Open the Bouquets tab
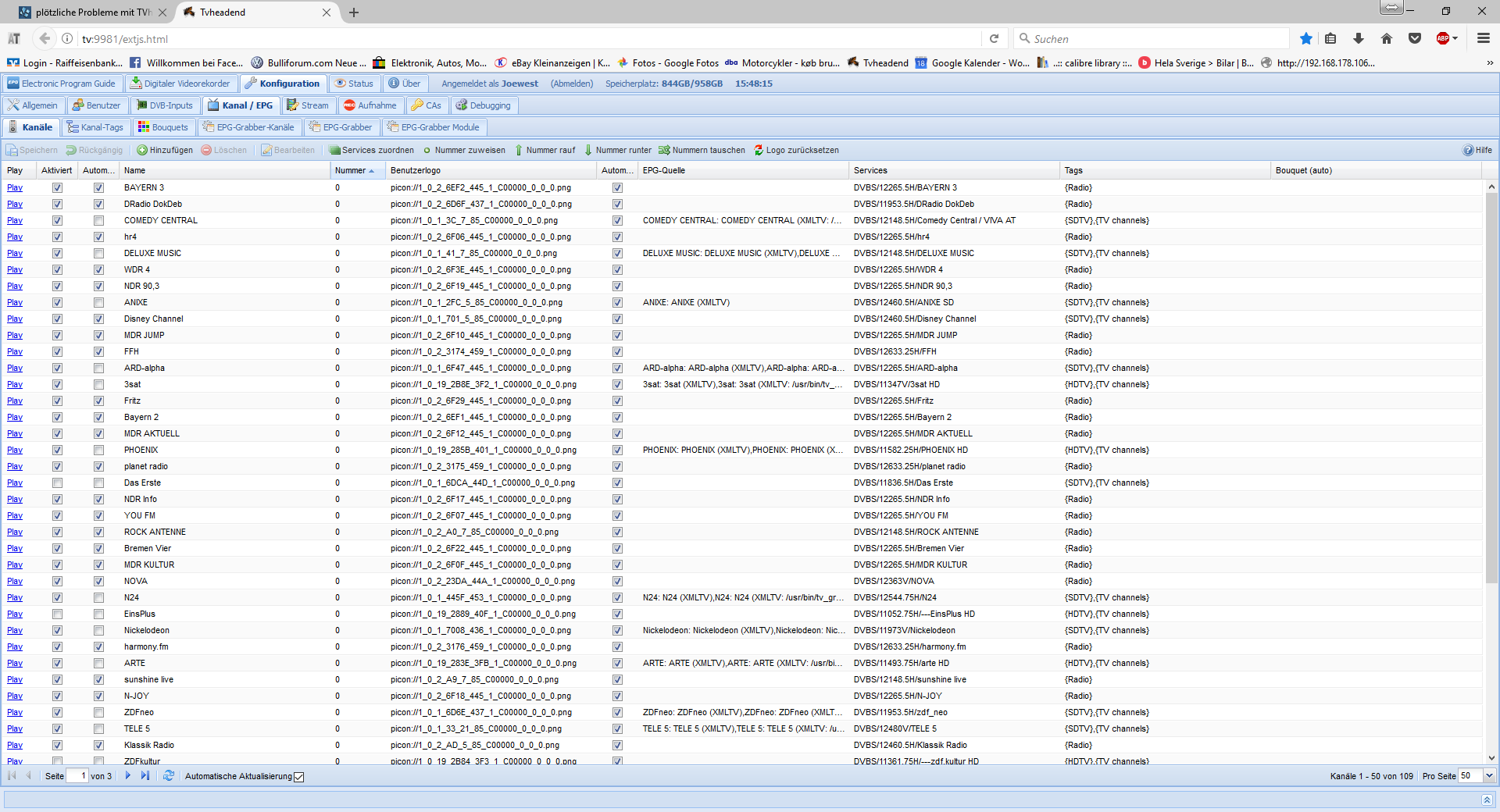 (x=163, y=127)
